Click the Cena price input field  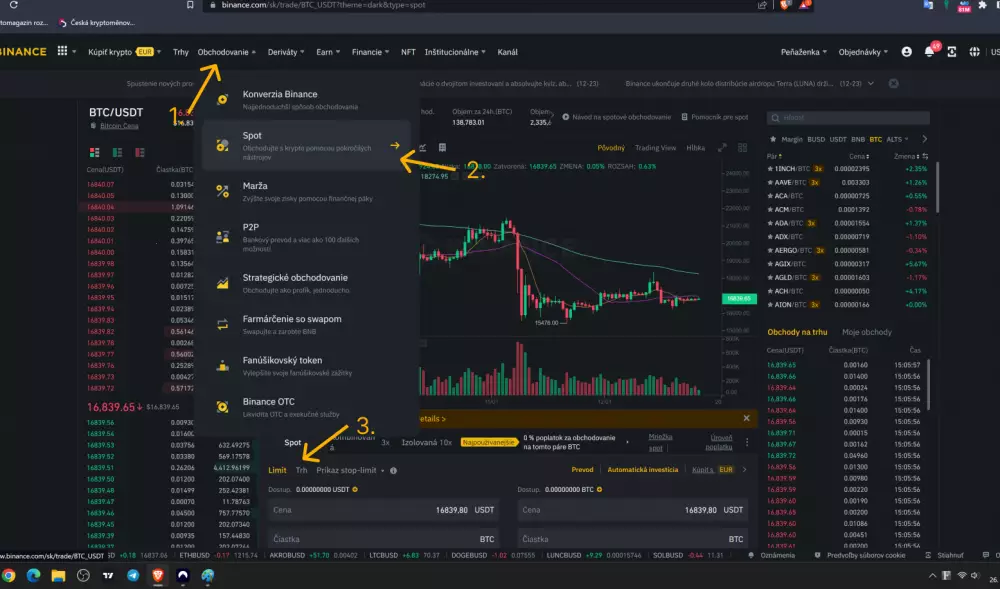tap(385, 510)
